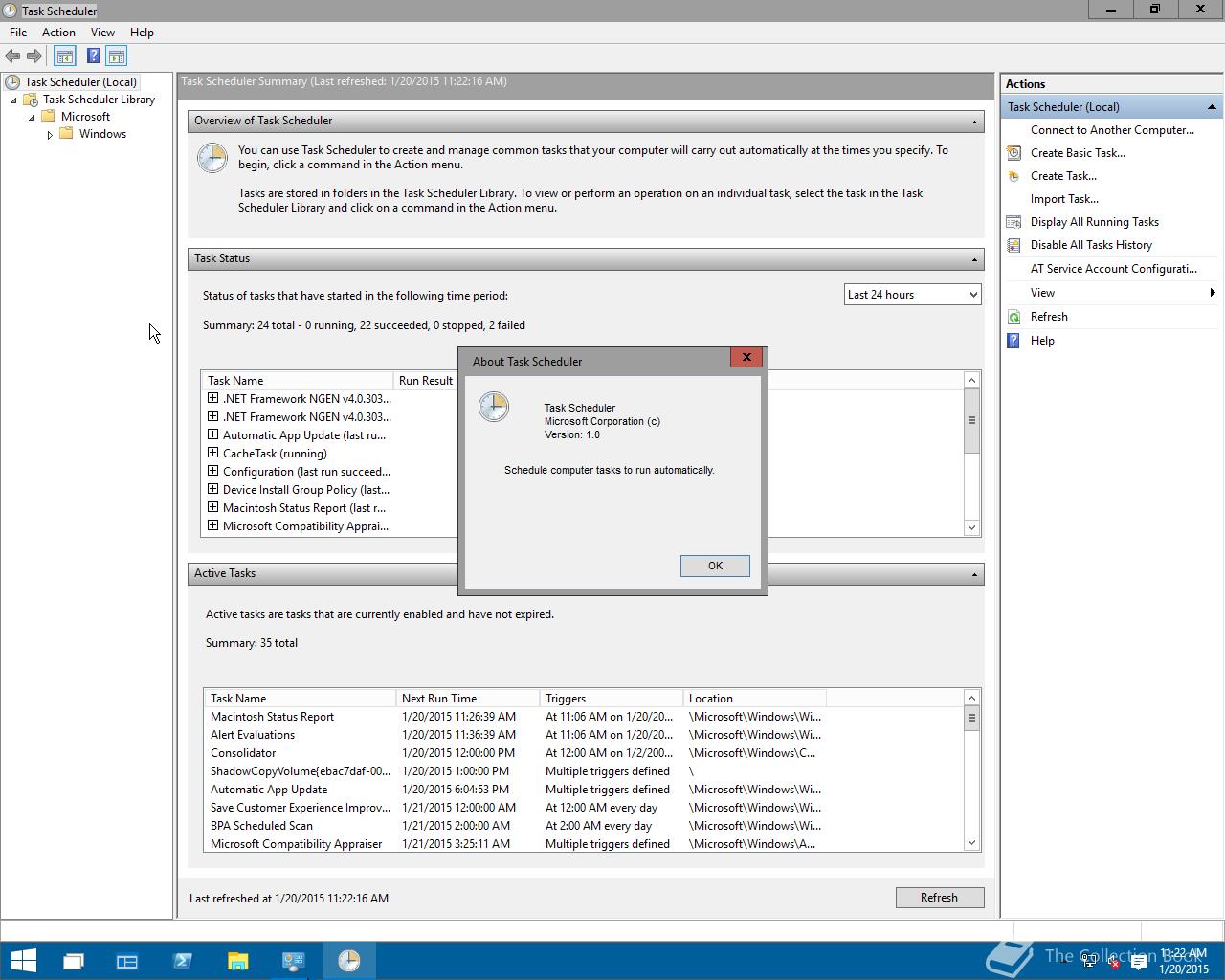This screenshot has width=1225, height=980.
Task: Collapse the Task Scheduler (Local) Actions header
Action: pos(1212,107)
